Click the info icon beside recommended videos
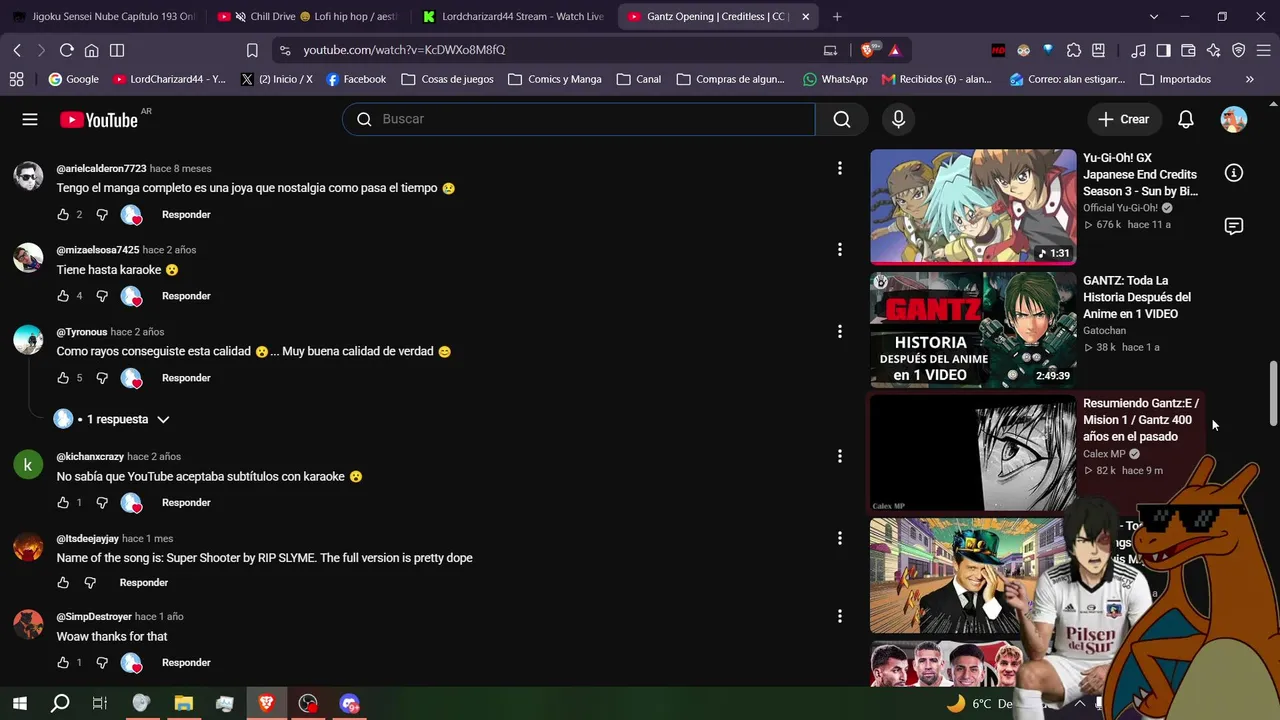The height and width of the screenshot is (720, 1280). point(1234,173)
